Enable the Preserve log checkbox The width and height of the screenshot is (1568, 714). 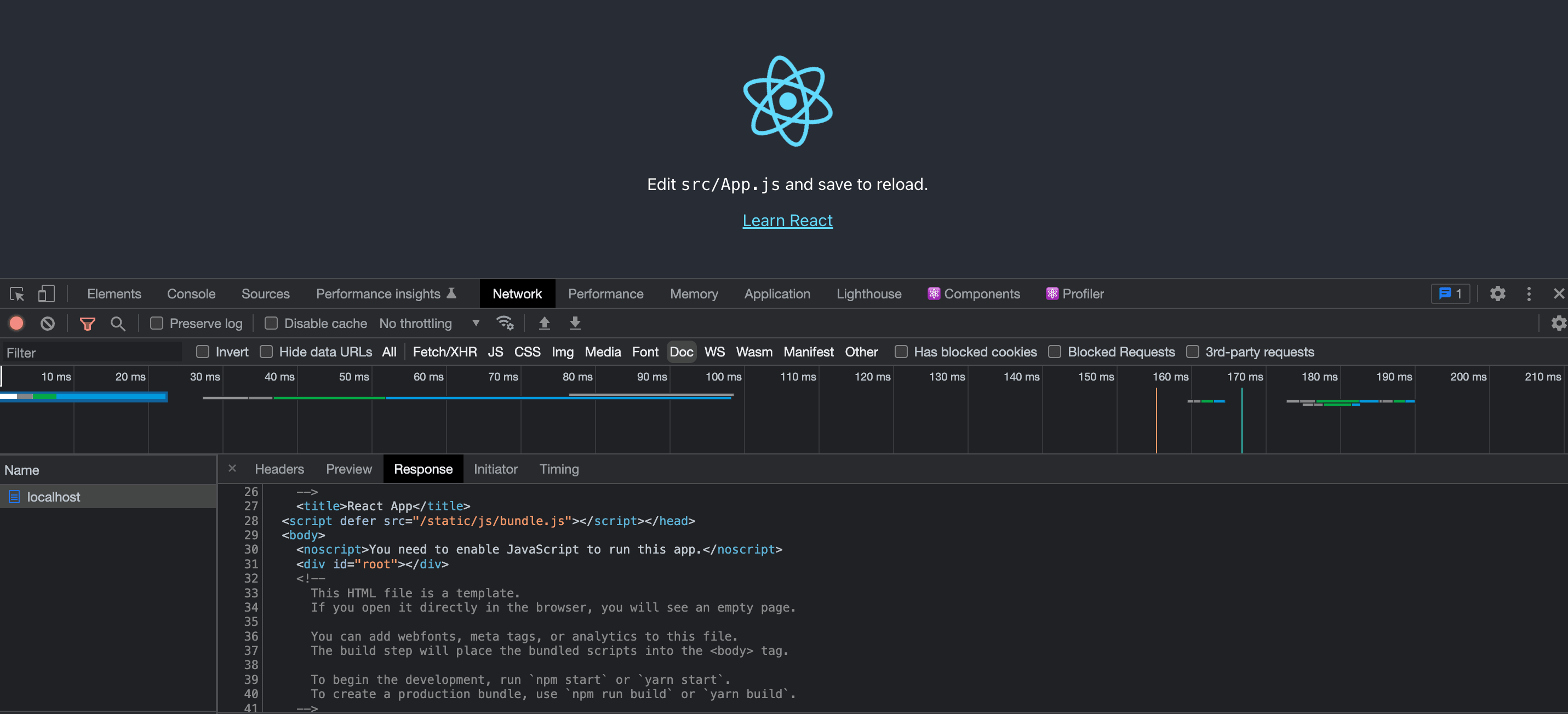pyautogui.click(x=157, y=323)
